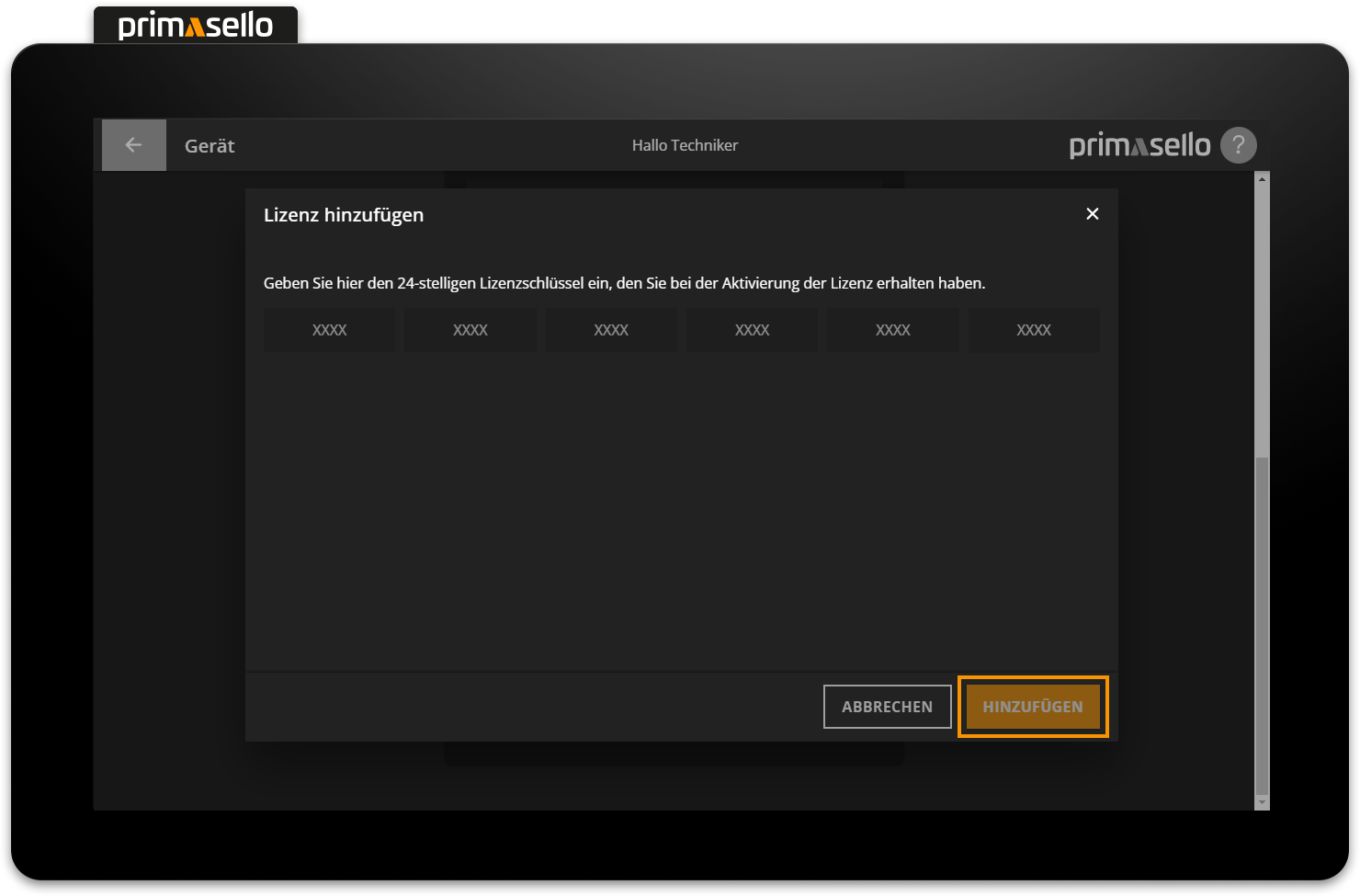This screenshot has height=896, width=1360.
Task: Click the last XXXX license key segment
Action: [1034, 329]
